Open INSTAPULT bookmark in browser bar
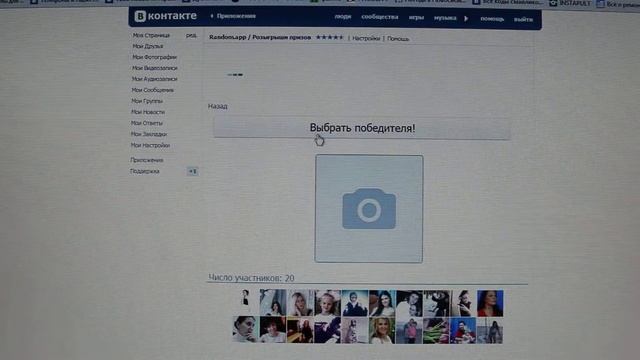This screenshot has width=640, height=360. [x=571, y=3]
